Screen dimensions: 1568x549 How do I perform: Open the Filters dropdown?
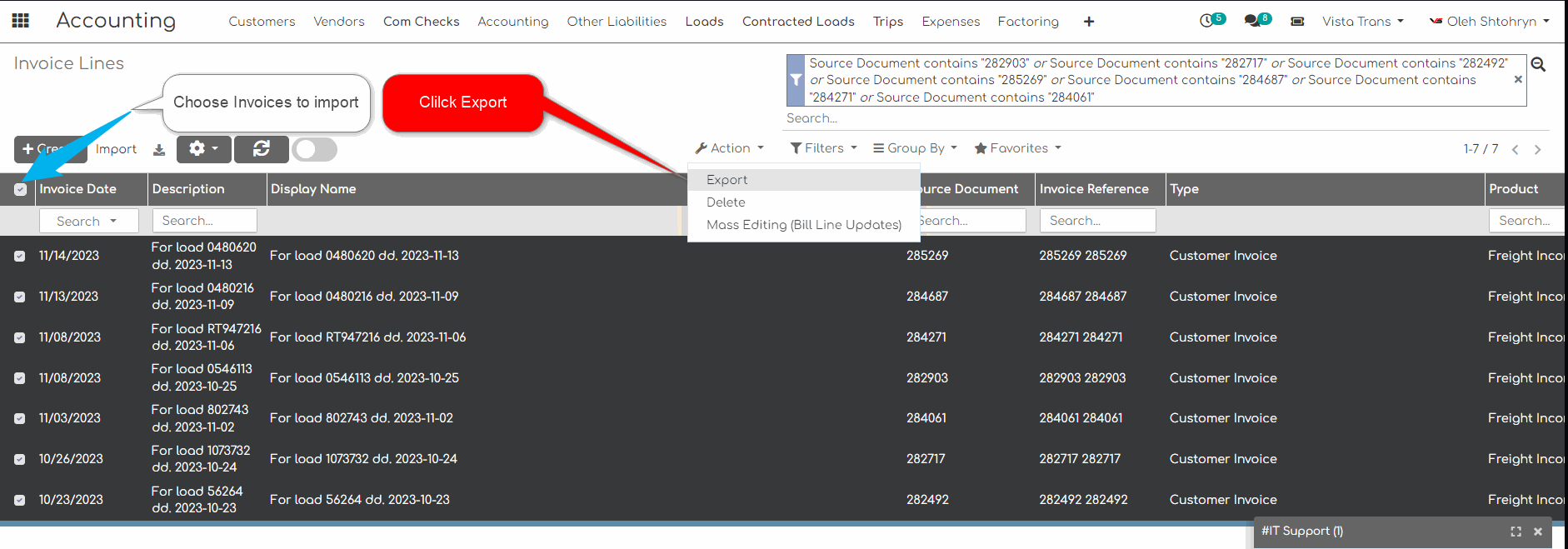(823, 148)
